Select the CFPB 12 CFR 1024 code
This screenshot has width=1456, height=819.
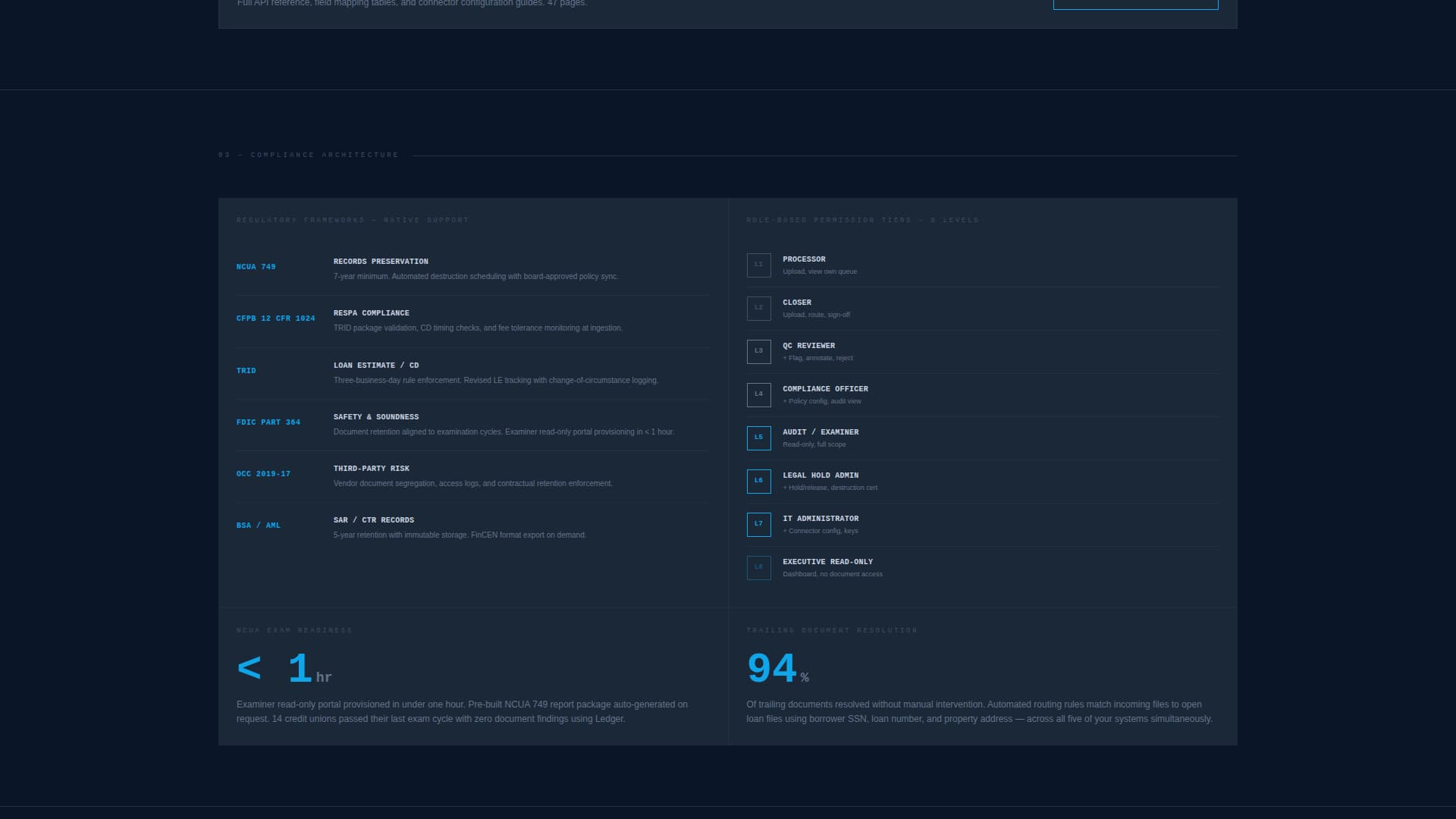point(275,318)
